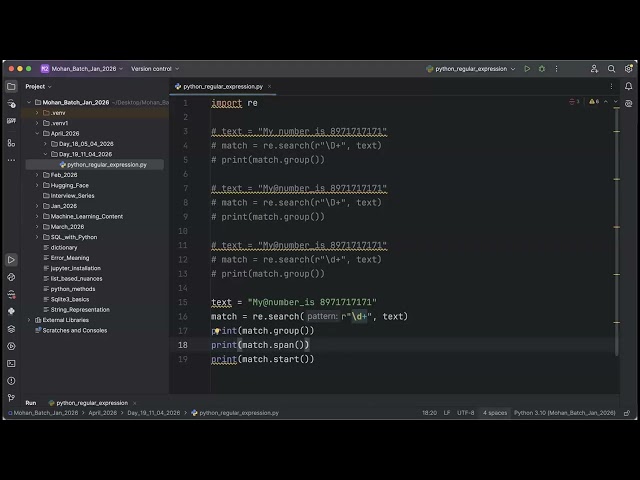This screenshot has height=480, width=640.
Task: Open the Run tool window icon in sidebar
Action: (x=11, y=260)
